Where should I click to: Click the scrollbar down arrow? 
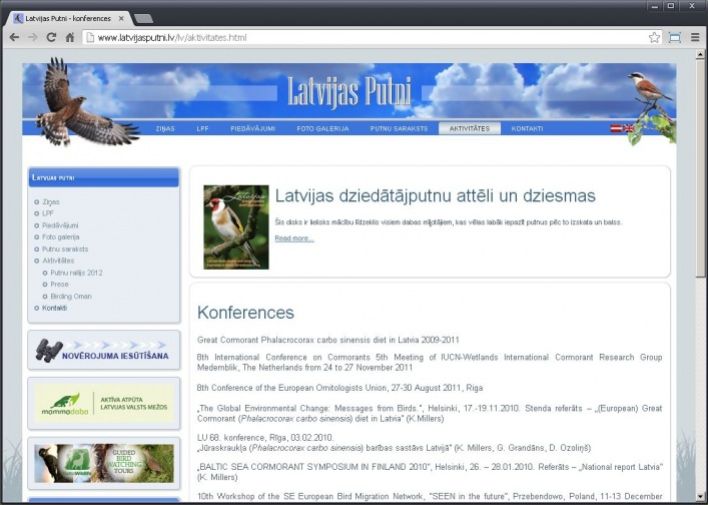click(x=700, y=496)
